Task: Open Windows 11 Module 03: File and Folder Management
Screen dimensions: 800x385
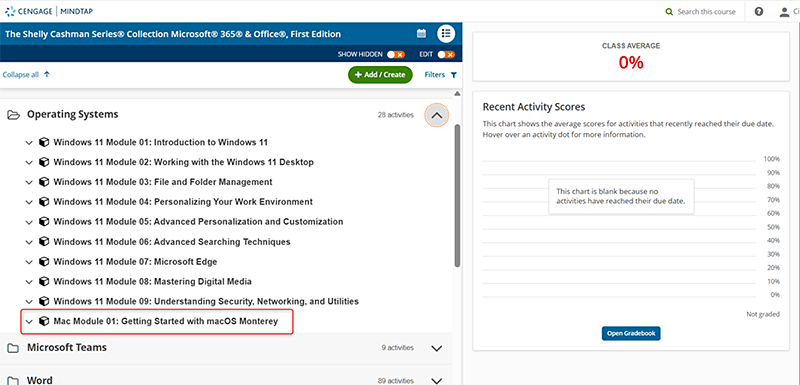Action: pyautogui.click(x=163, y=182)
